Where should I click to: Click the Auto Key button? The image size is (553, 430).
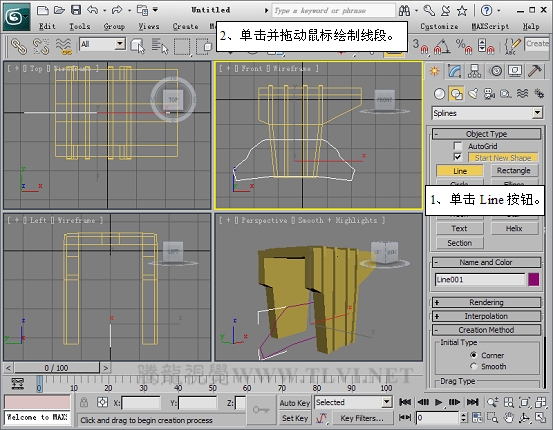tap(294, 403)
